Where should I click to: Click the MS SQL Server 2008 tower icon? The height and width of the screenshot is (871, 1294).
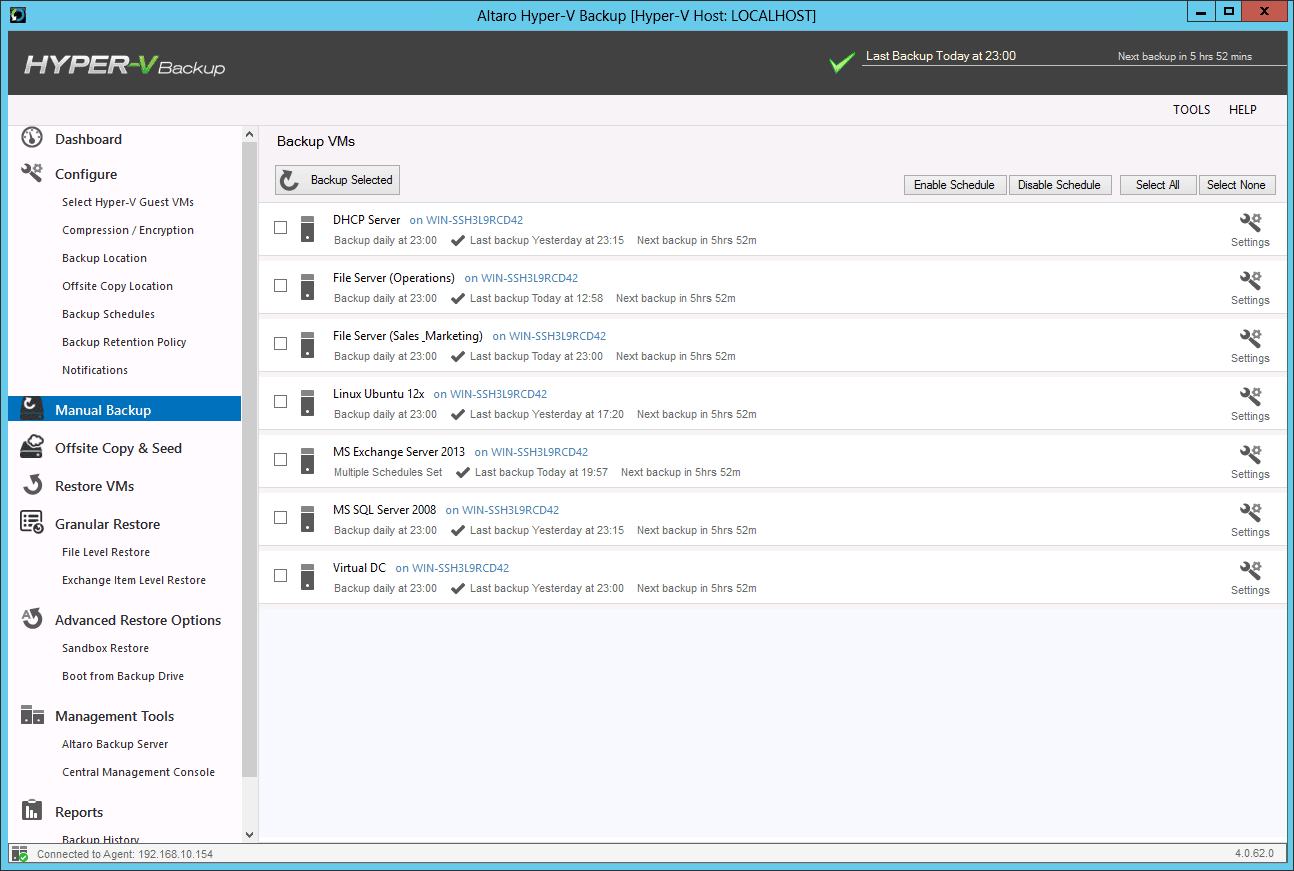tap(308, 518)
